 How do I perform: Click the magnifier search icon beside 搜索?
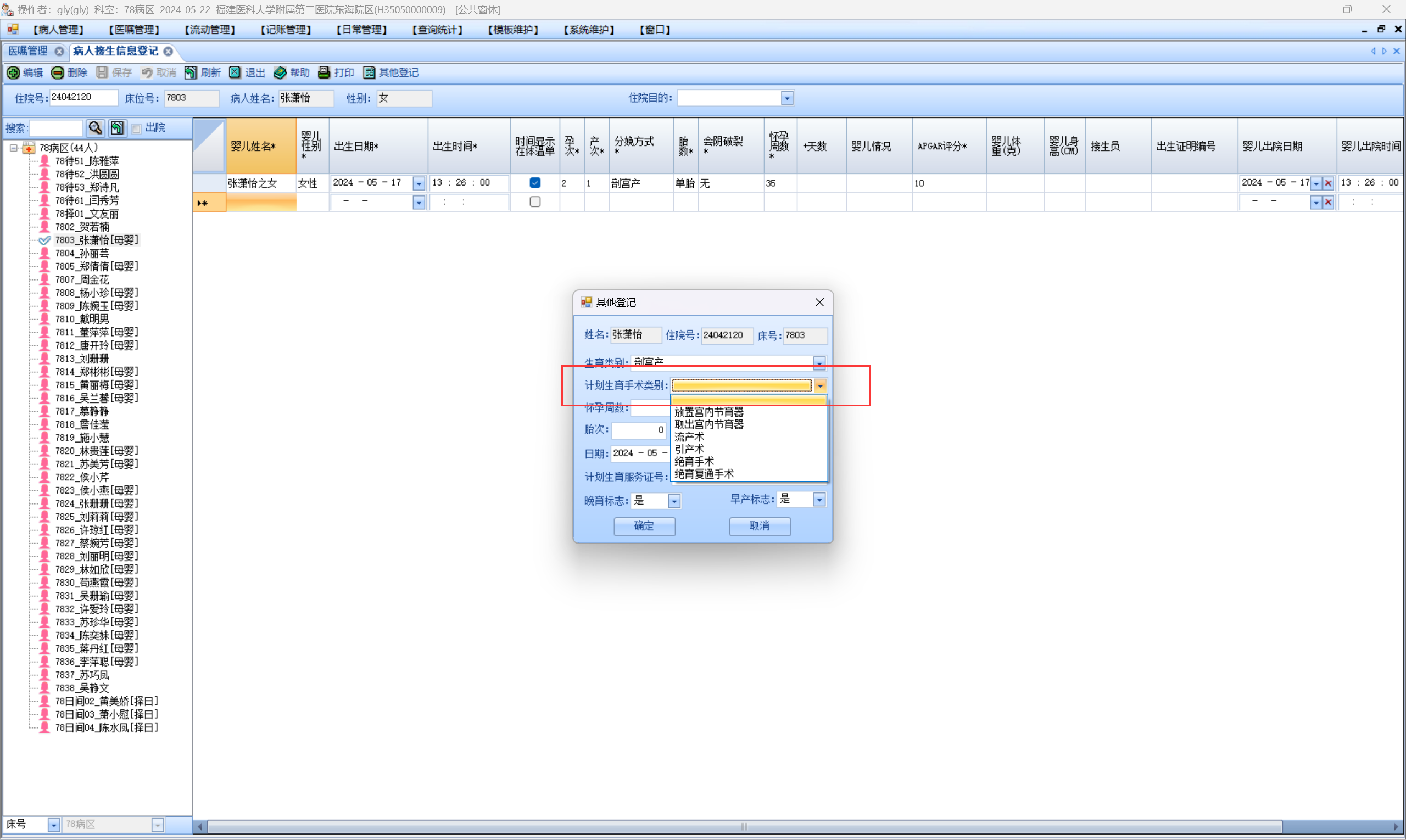[x=95, y=128]
